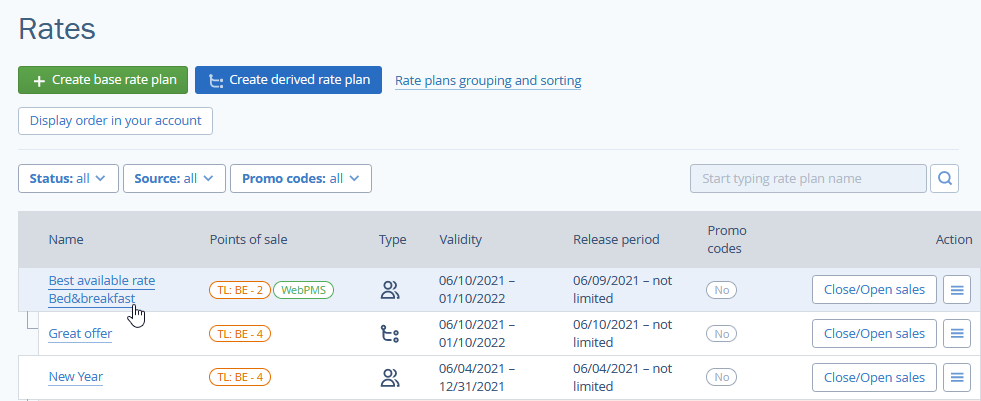Image resolution: width=981 pixels, height=401 pixels.
Task: Click guests type icon for Best available rate
Action: [x=390, y=290]
